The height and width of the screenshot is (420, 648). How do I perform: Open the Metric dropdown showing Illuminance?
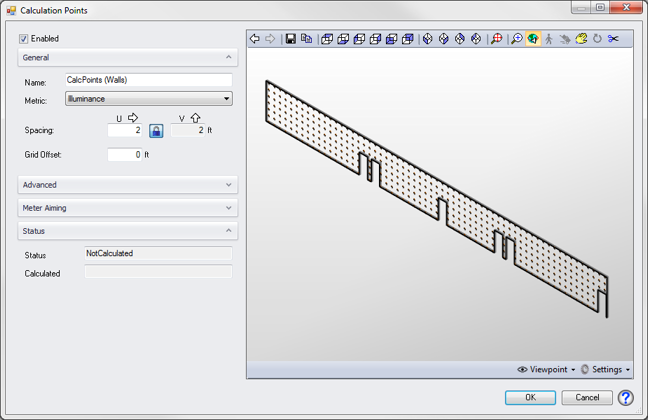(x=148, y=99)
